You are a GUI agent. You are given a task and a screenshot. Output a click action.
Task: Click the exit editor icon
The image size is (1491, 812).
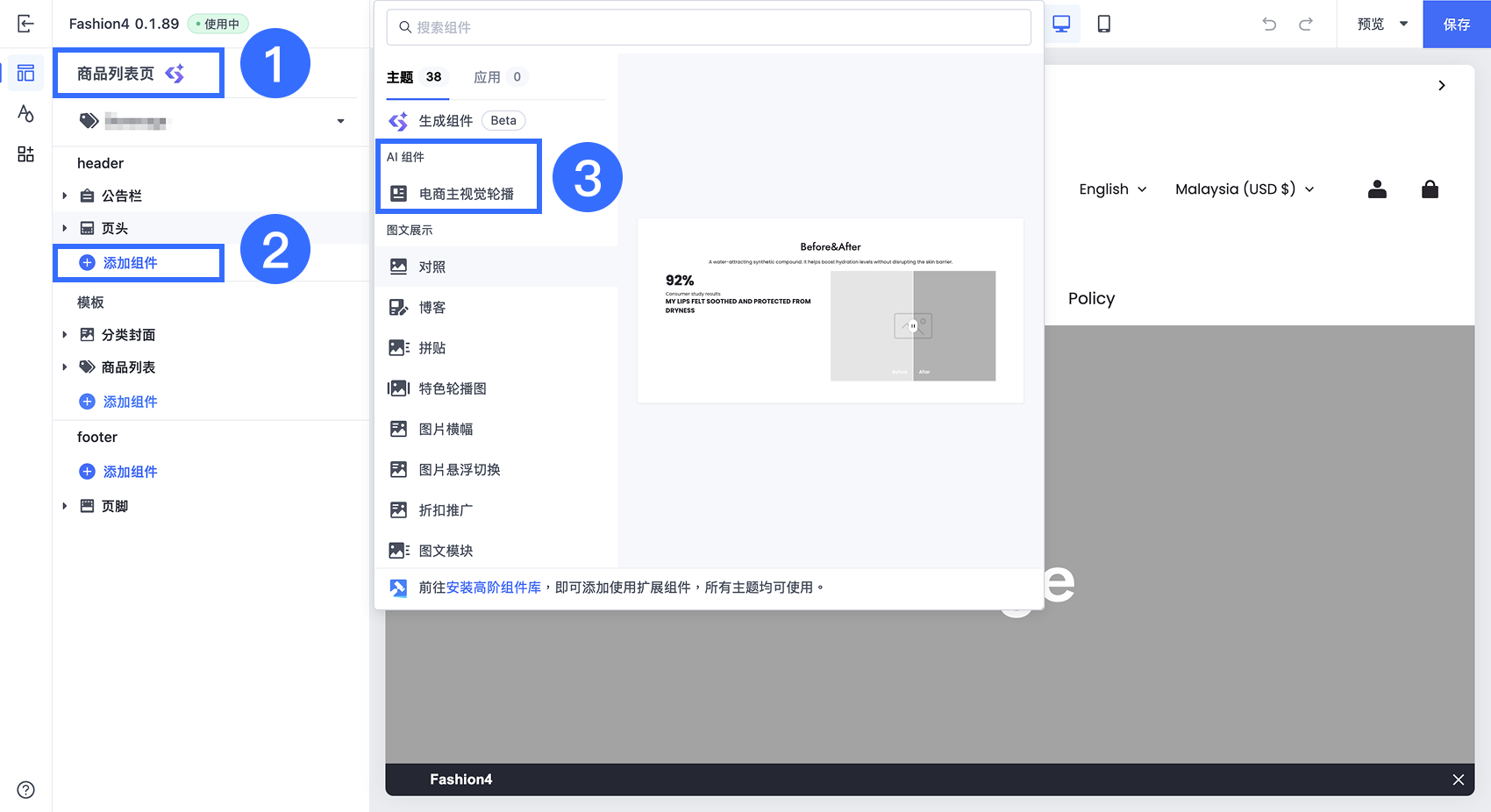click(x=25, y=24)
